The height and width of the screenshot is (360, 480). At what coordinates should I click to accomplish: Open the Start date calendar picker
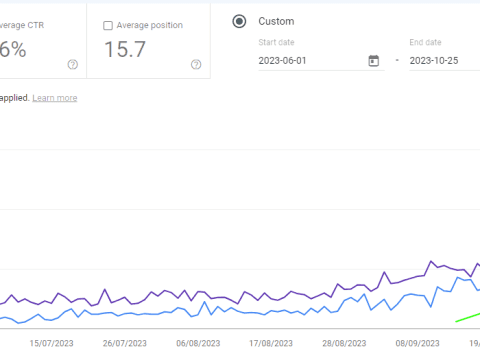point(373,61)
